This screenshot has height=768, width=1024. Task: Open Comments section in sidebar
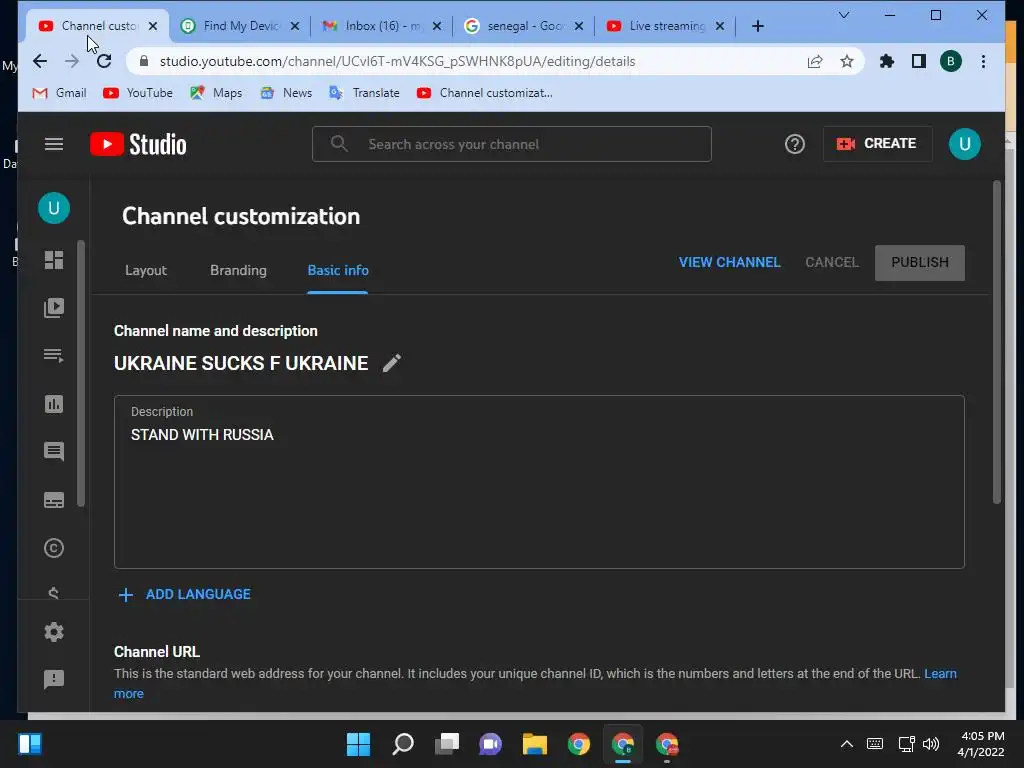(x=54, y=451)
